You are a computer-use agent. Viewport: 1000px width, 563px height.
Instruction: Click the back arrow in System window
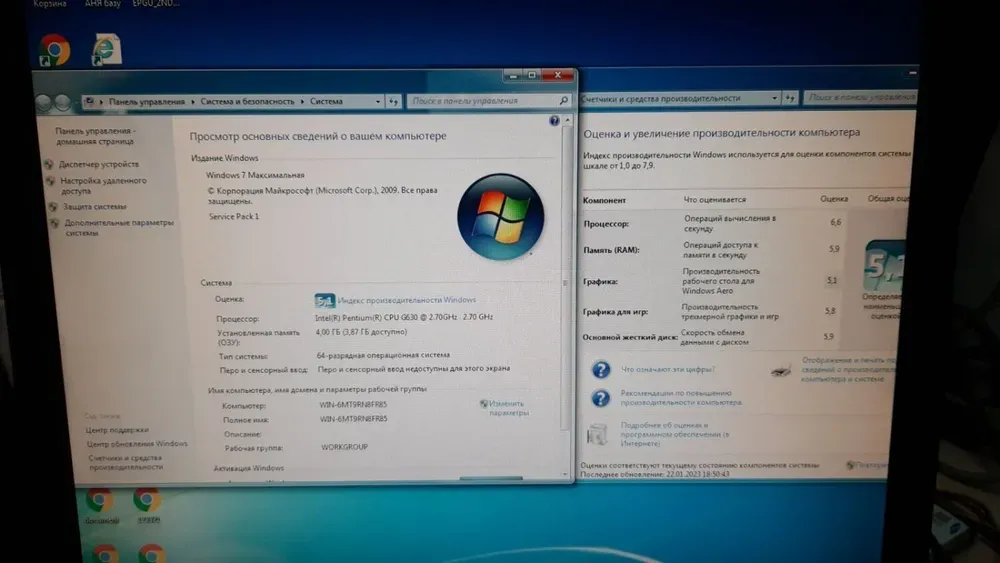pos(44,102)
